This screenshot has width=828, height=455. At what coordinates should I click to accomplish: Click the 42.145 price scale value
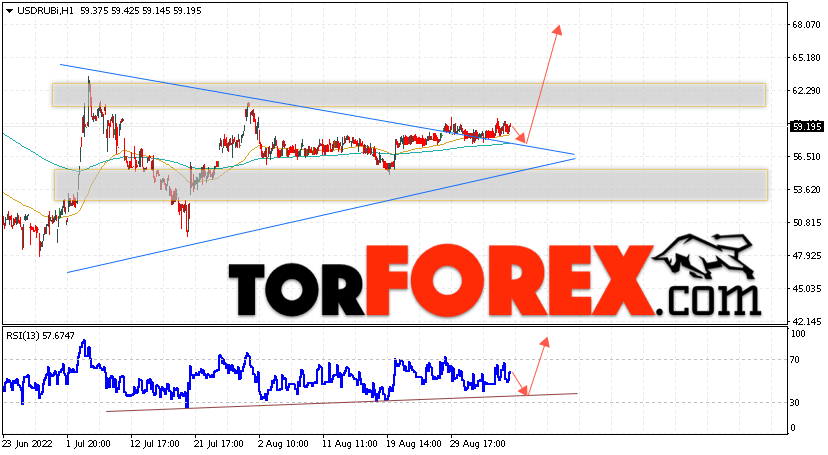point(806,321)
